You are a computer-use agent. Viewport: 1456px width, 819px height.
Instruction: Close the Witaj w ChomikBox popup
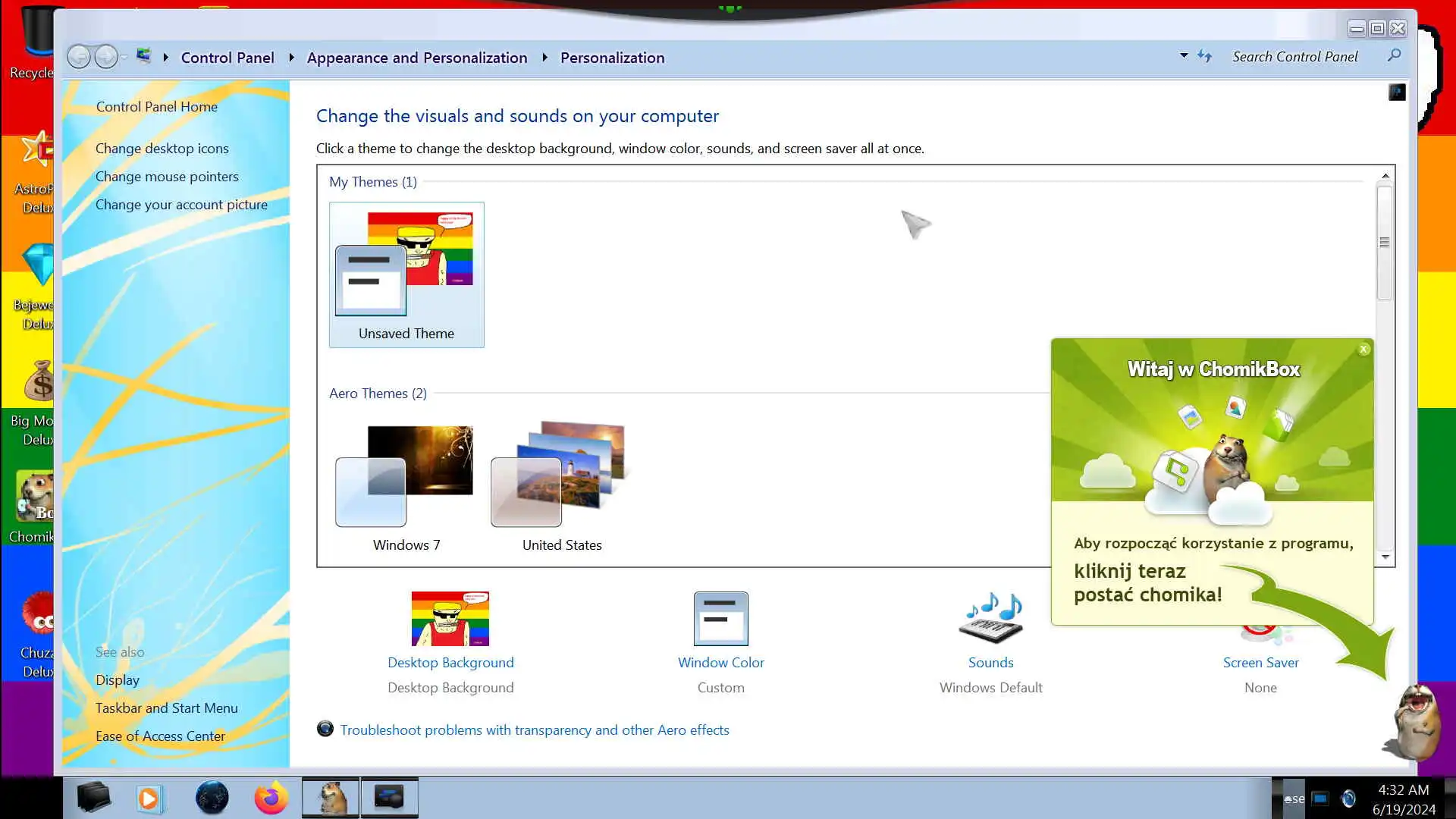[1363, 350]
